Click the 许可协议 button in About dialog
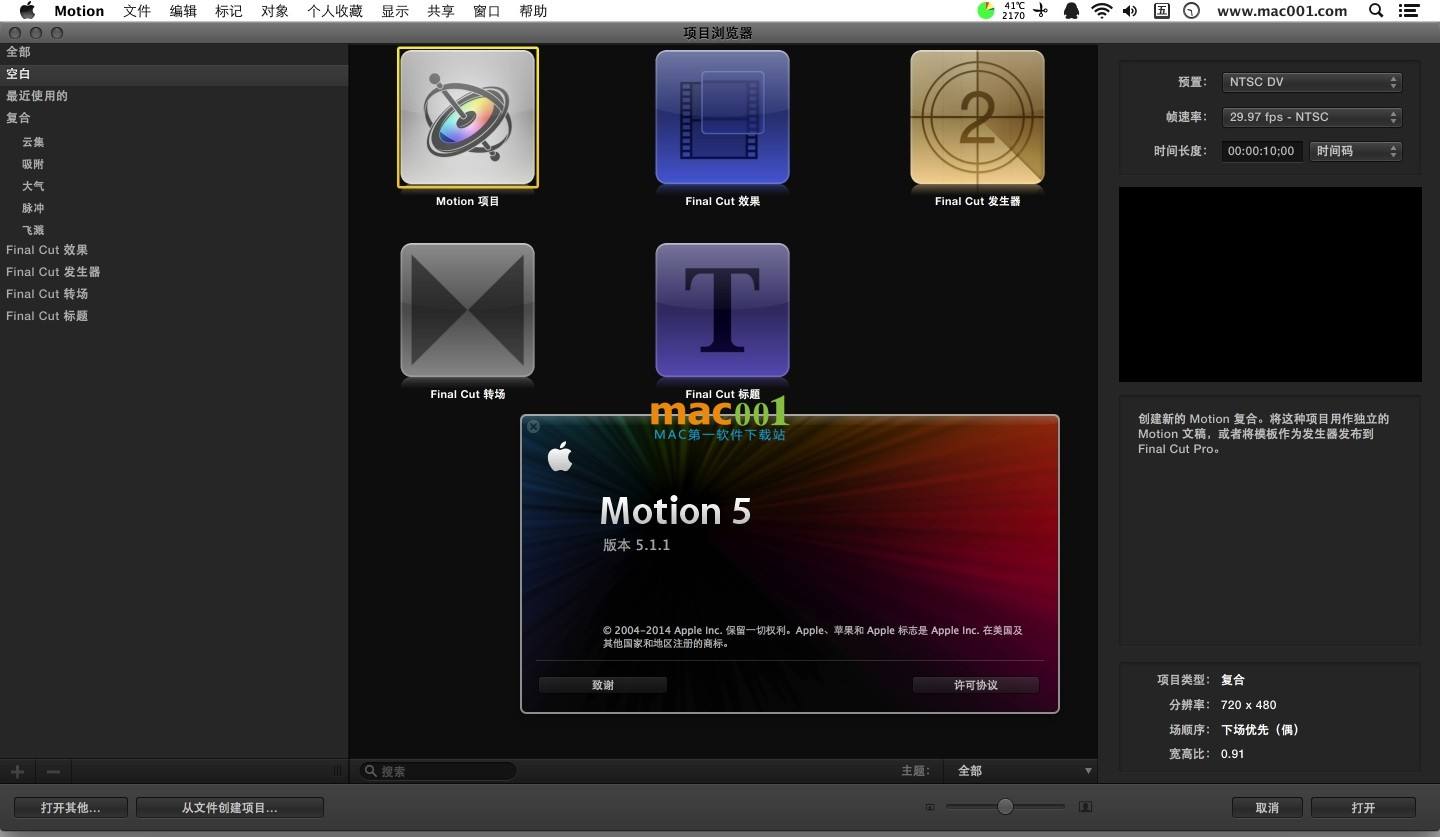The width and height of the screenshot is (1440, 837). pos(976,685)
